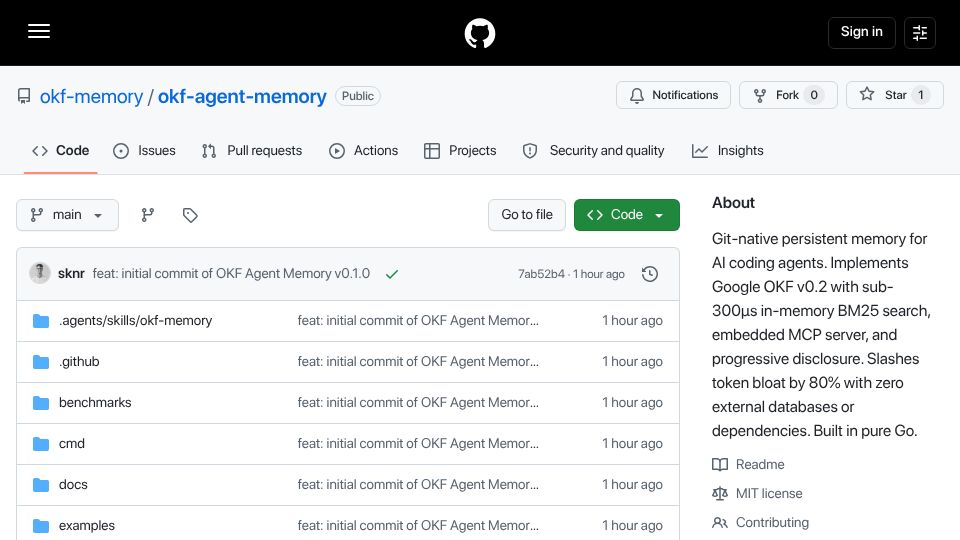Screen dimensions: 960x540
Task: Click the Star count badge 1
Action: tap(920, 95)
